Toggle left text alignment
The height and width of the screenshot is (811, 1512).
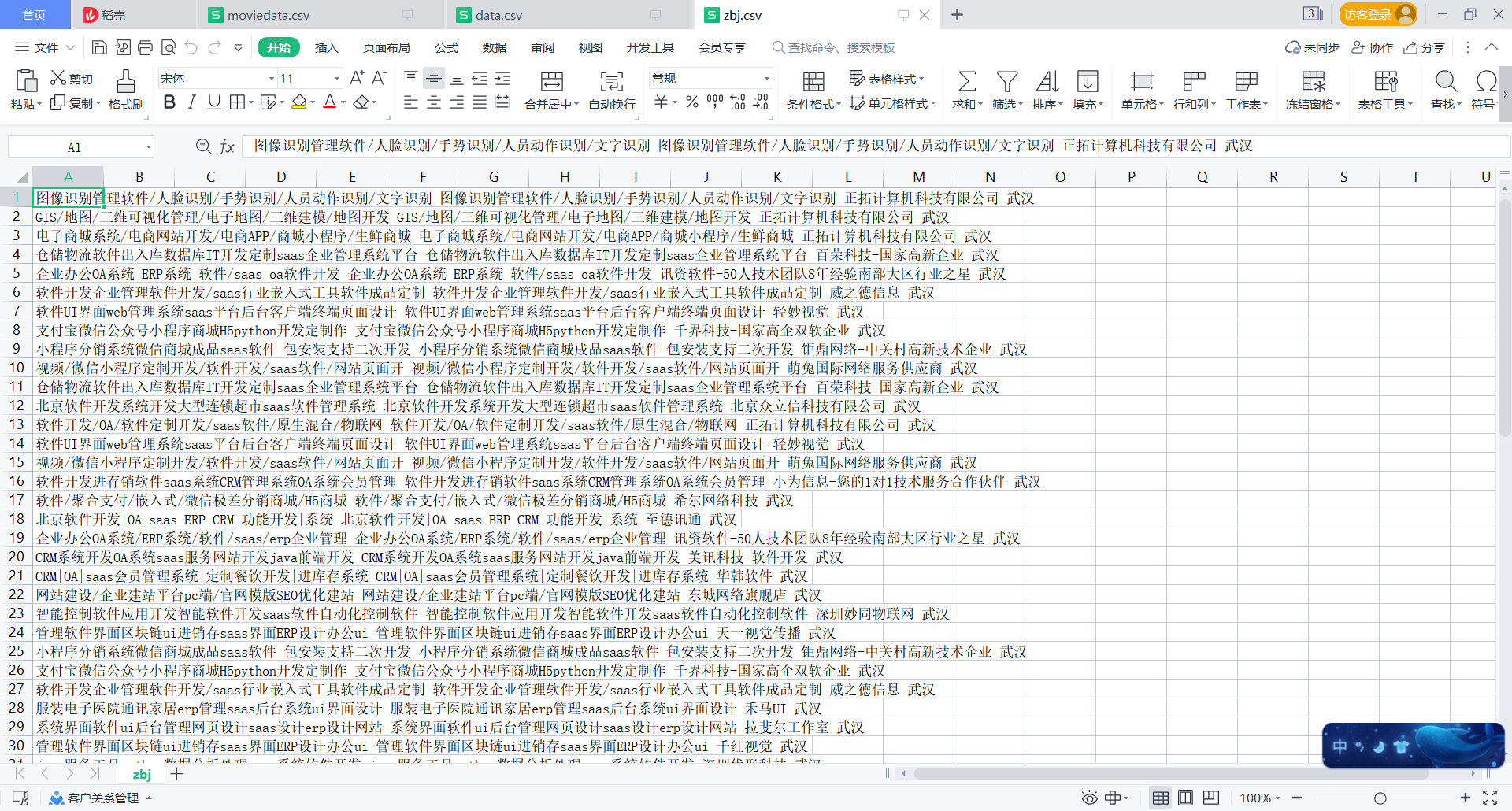pos(411,103)
